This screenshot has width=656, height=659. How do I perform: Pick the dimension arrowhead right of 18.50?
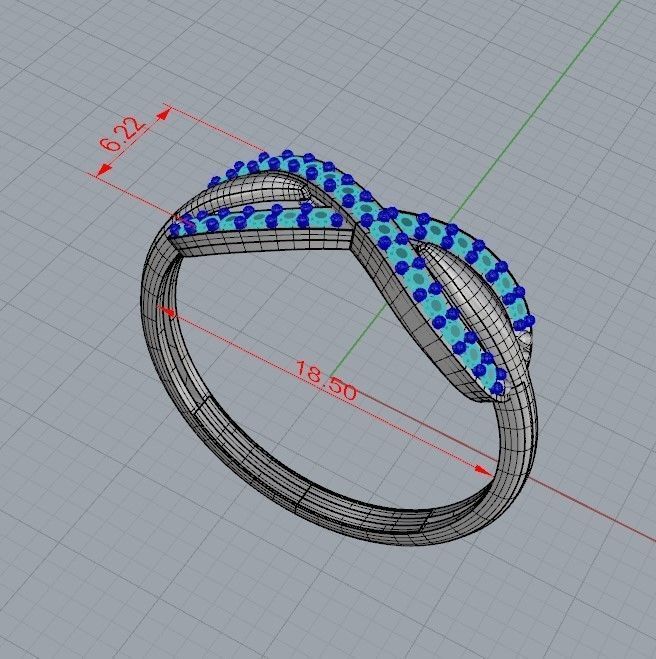(x=483, y=470)
